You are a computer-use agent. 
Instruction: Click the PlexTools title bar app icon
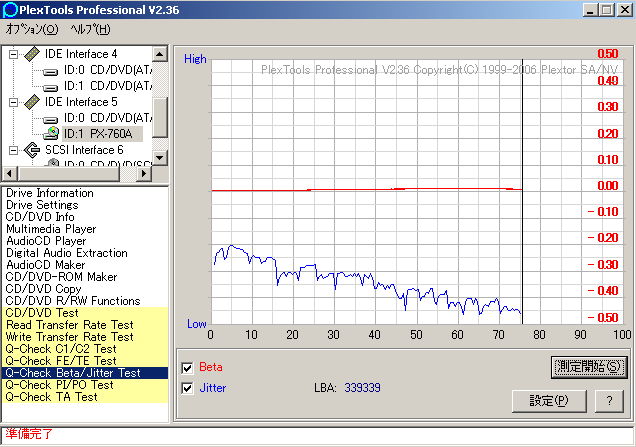[11, 10]
